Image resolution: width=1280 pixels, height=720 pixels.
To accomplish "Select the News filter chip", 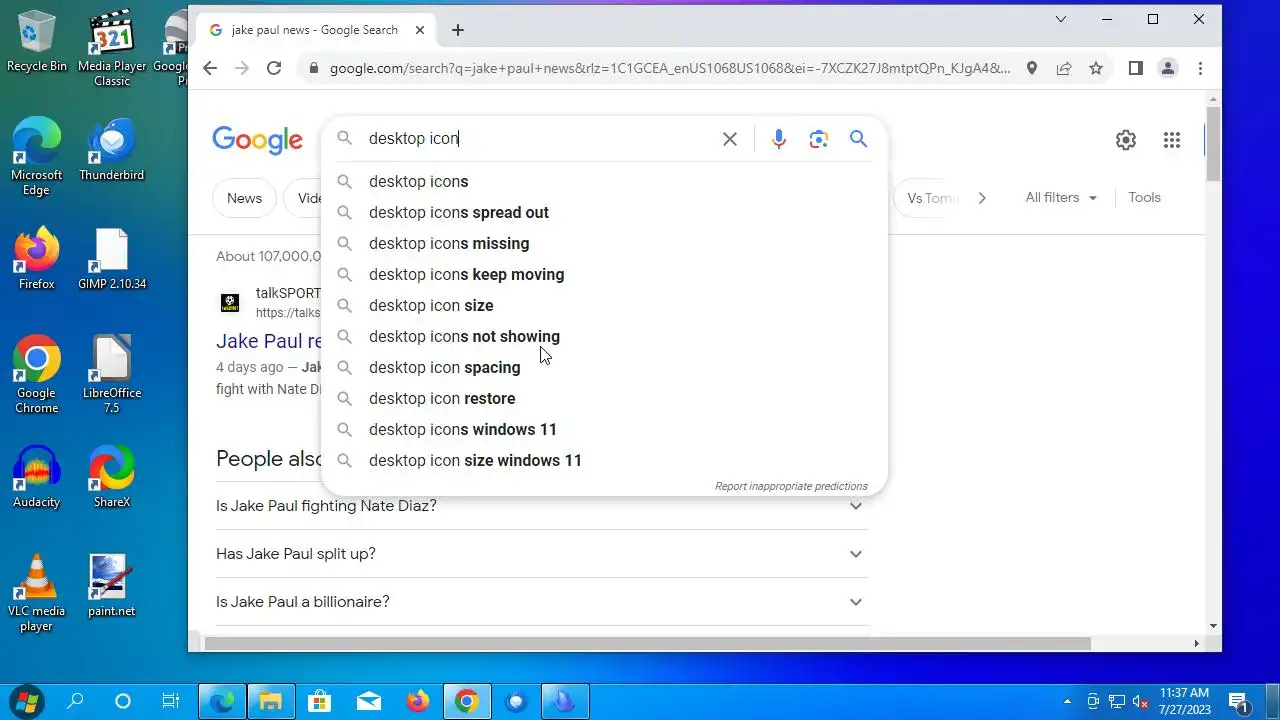I will [244, 198].
